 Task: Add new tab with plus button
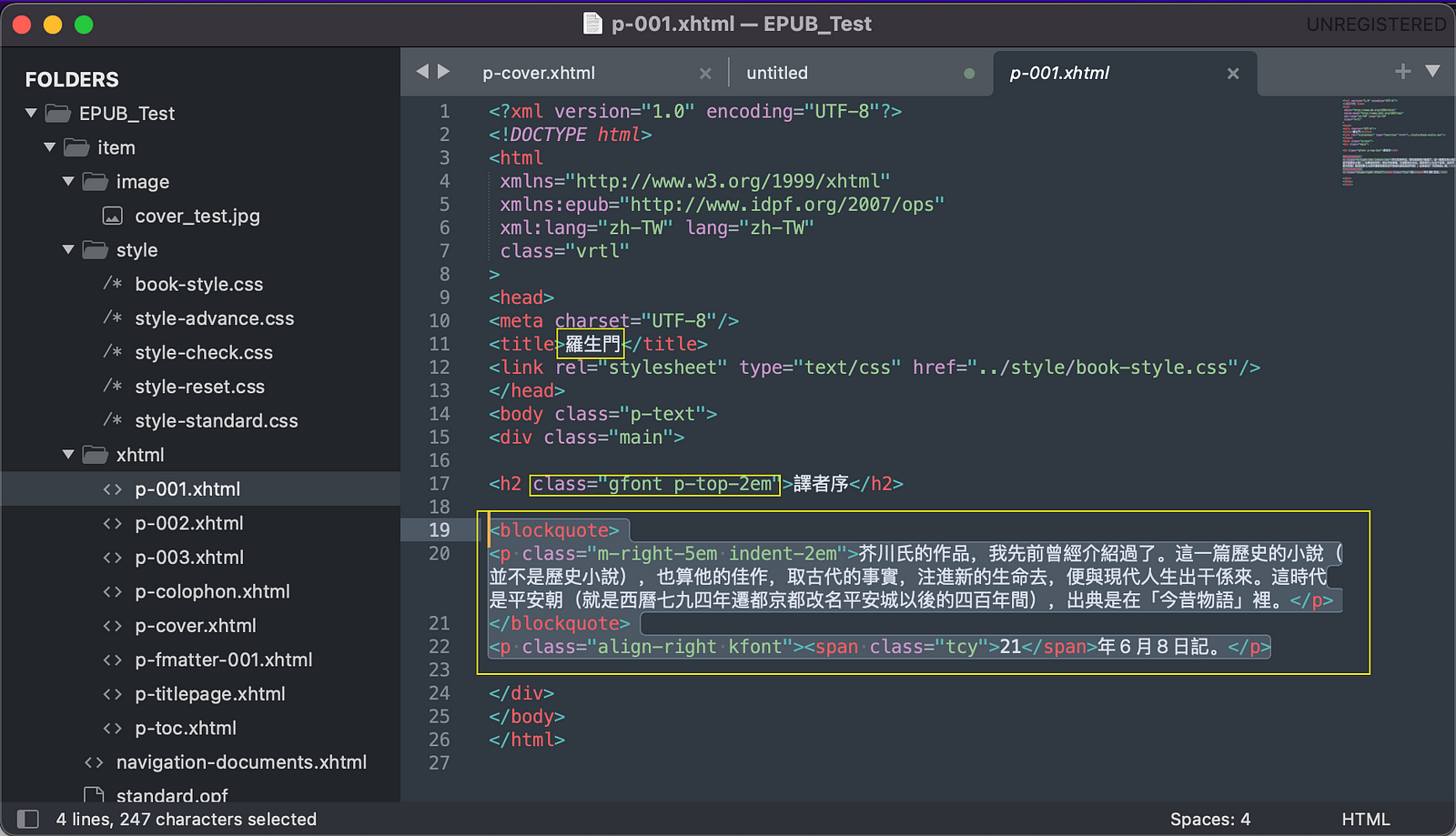1403,71
